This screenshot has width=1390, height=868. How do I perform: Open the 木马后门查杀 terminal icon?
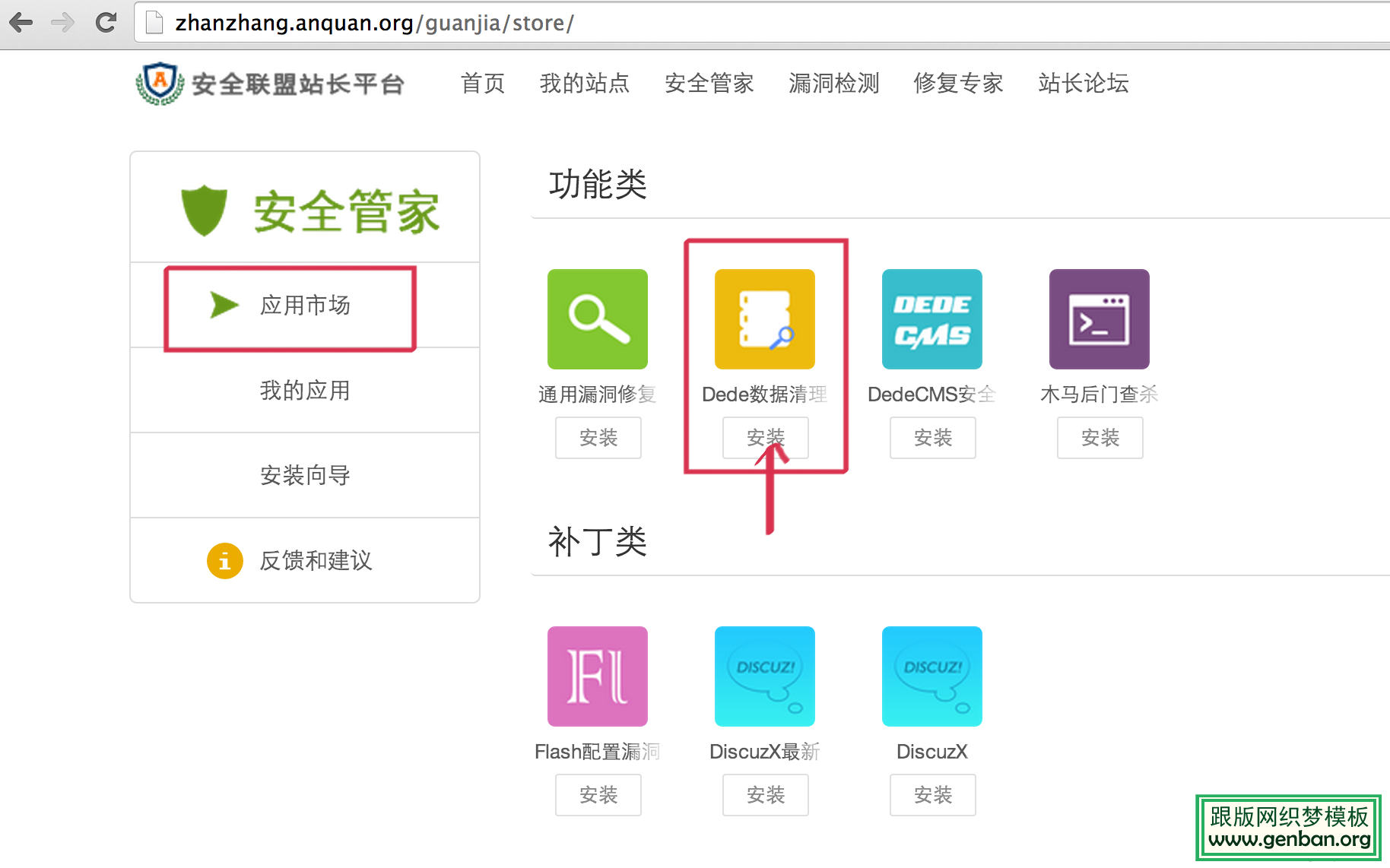tap(1099, 318)
